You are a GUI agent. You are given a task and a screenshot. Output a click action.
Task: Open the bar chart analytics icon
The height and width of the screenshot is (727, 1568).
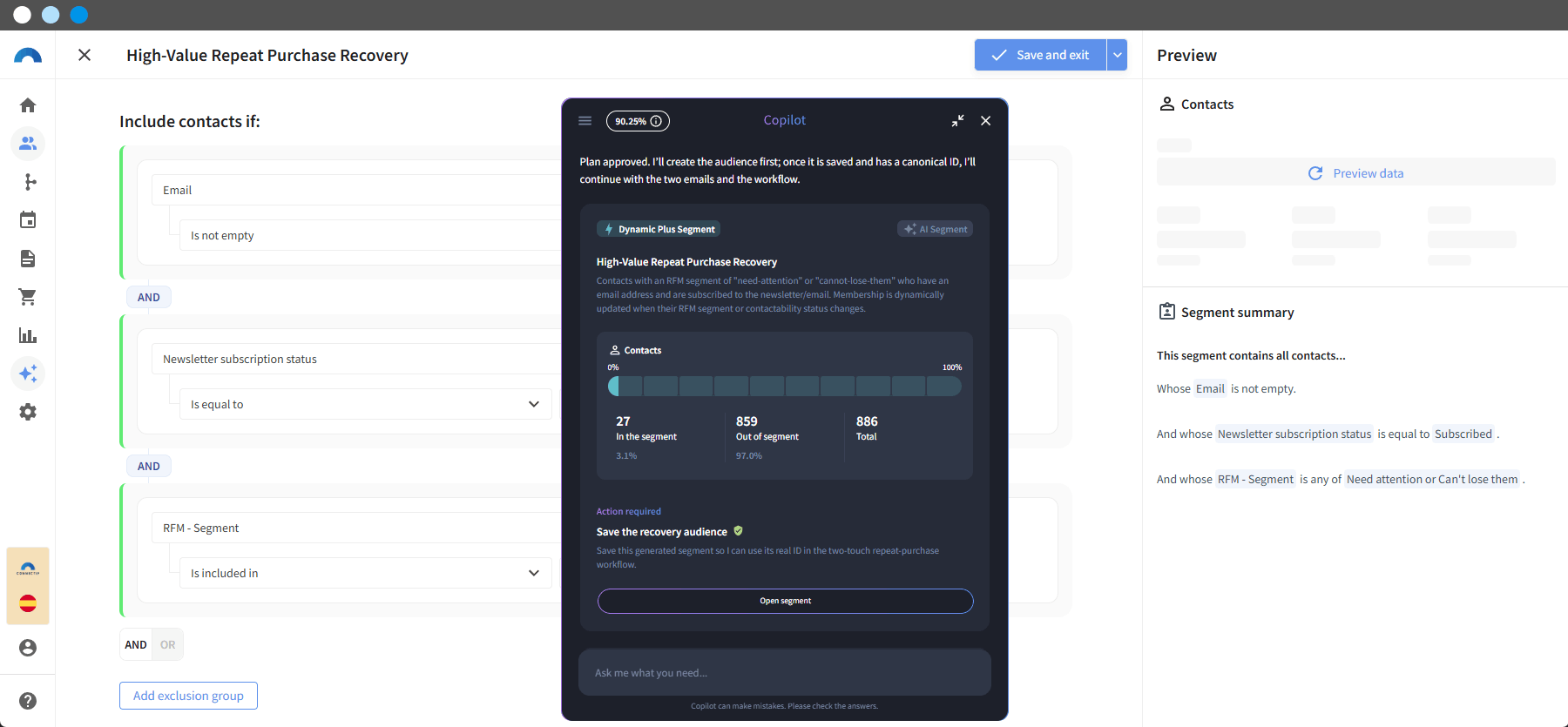click(28, 335)
